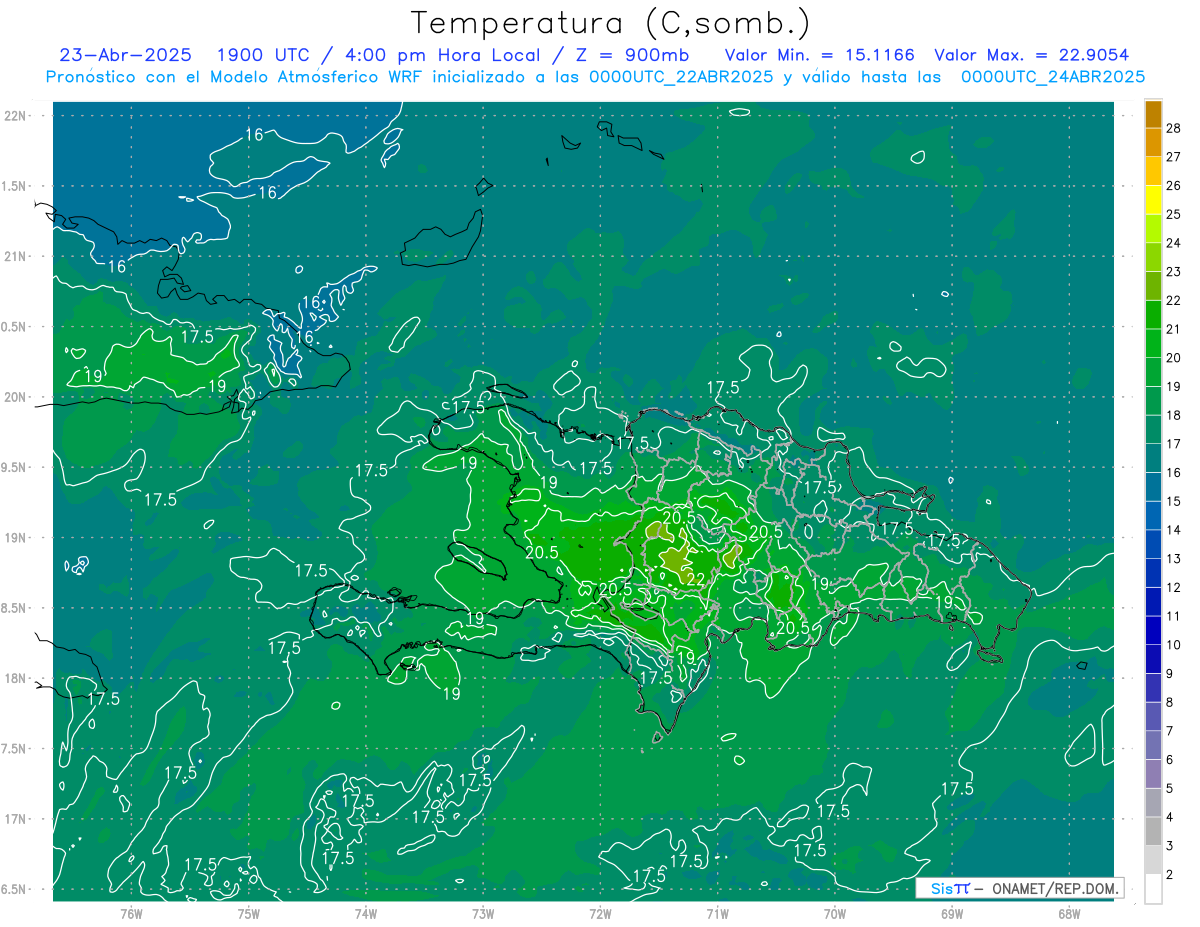
Task: Click the '22' contour label on the map
Action: click(x=696, y=580)
